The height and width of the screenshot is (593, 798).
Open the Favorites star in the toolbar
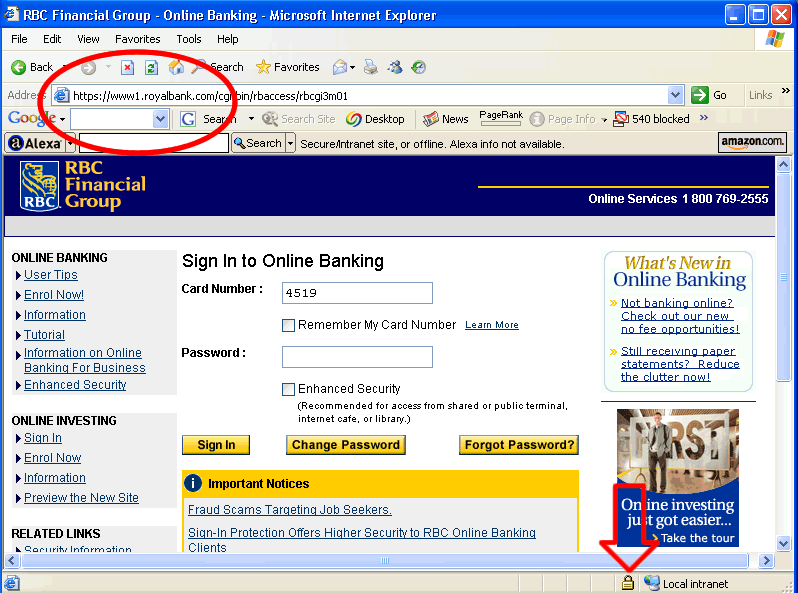click(288, 67)
